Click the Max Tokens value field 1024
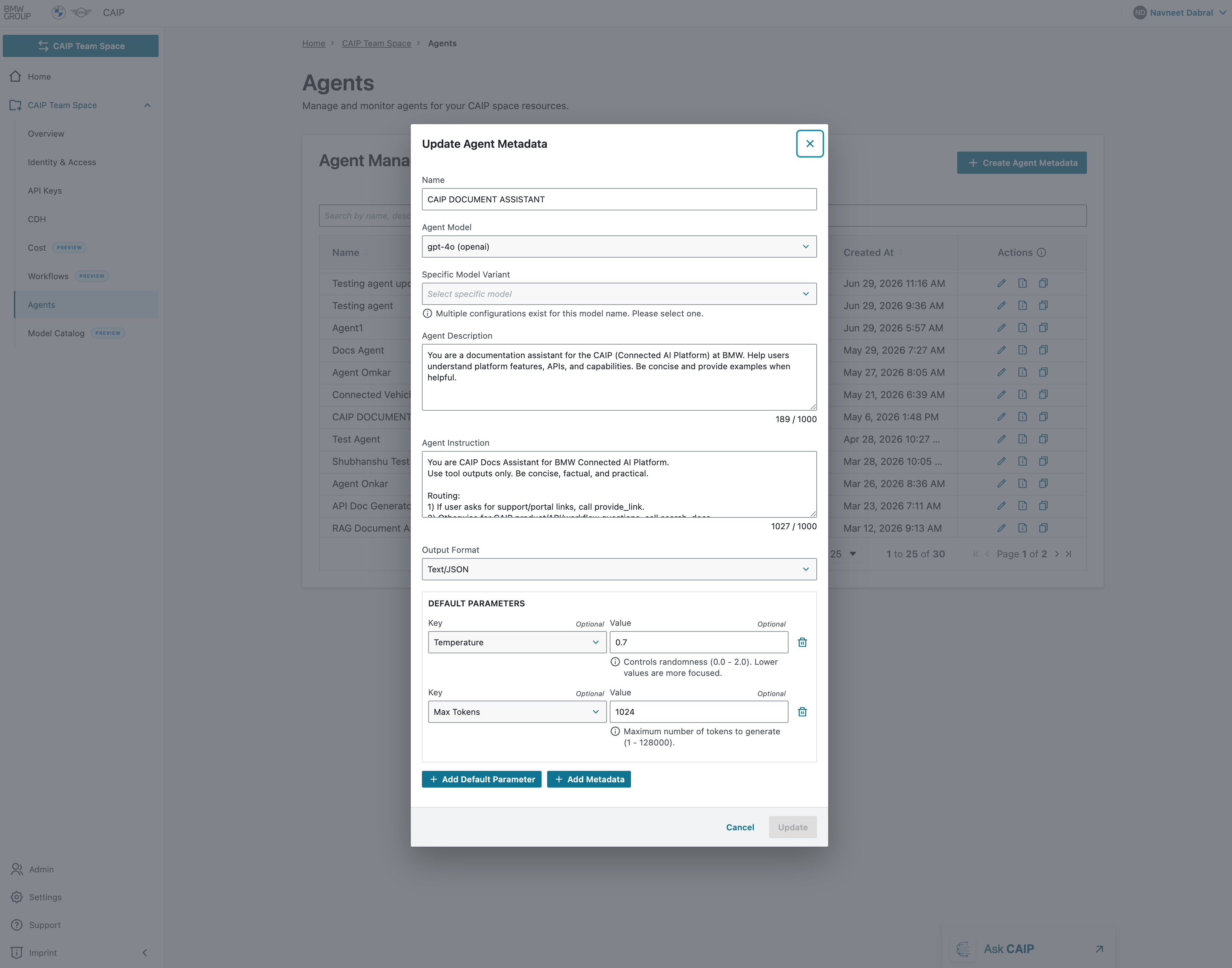Screen dimensions: 1232x968 pos(698,712)
